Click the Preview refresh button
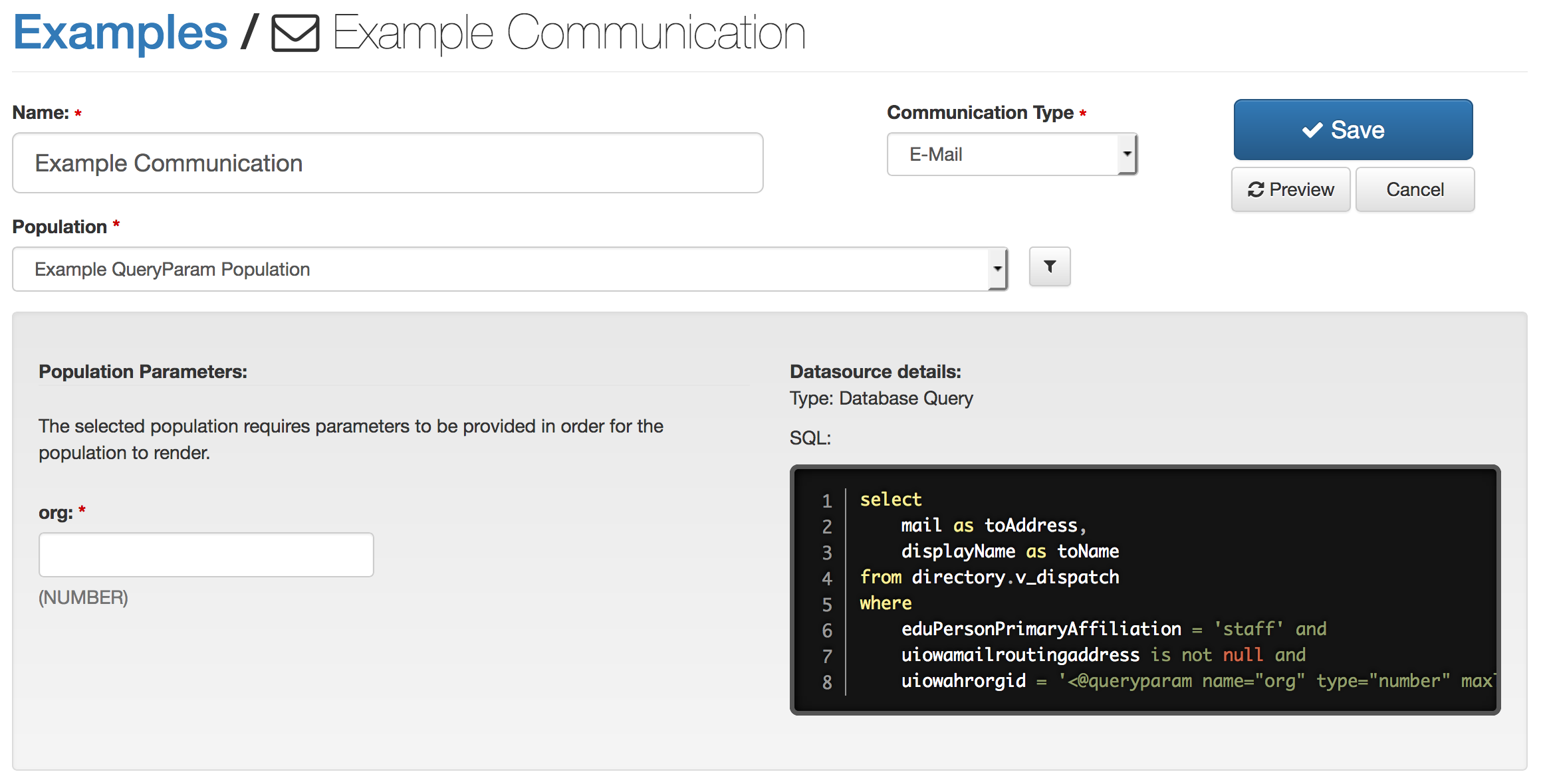This screenshot has width=1545, height=784. [1290, 189]
